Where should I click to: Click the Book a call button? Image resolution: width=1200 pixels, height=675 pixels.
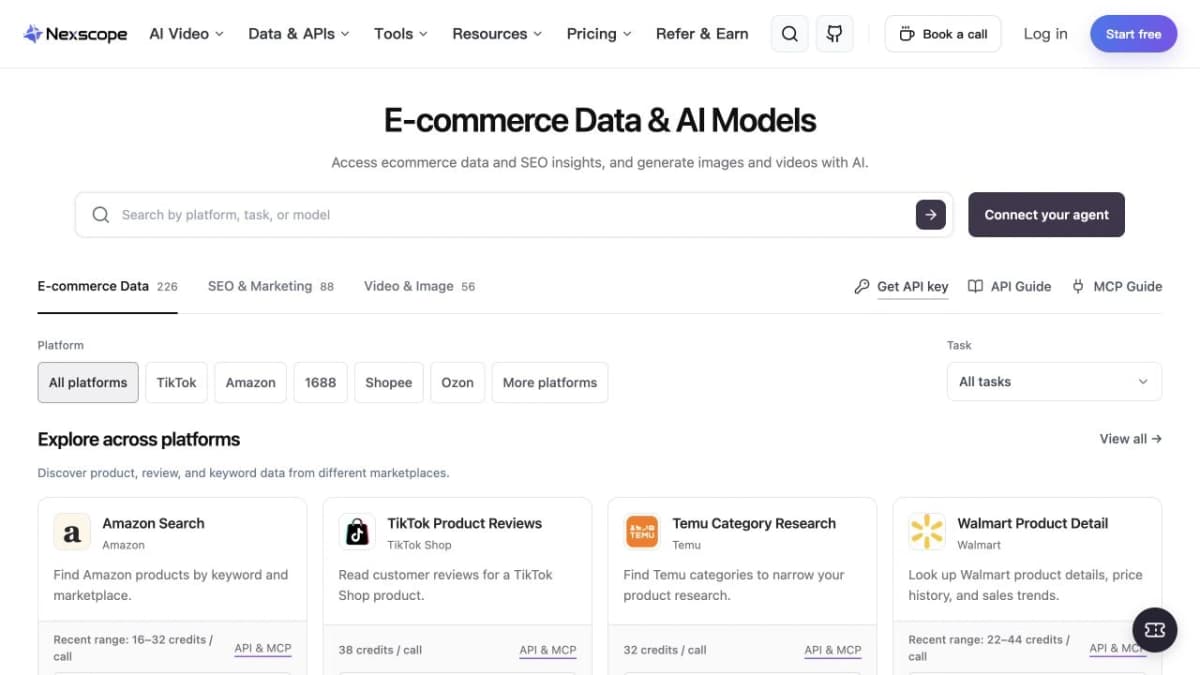click(943, 34)
